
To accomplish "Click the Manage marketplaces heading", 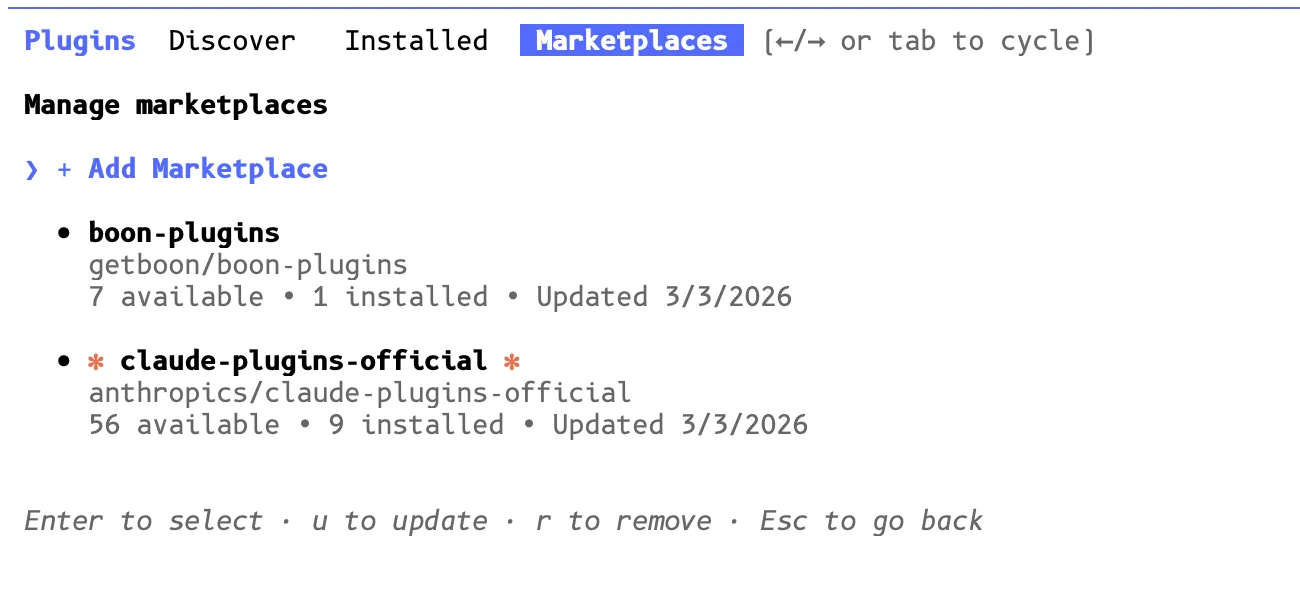I will [x=175, y=104].
